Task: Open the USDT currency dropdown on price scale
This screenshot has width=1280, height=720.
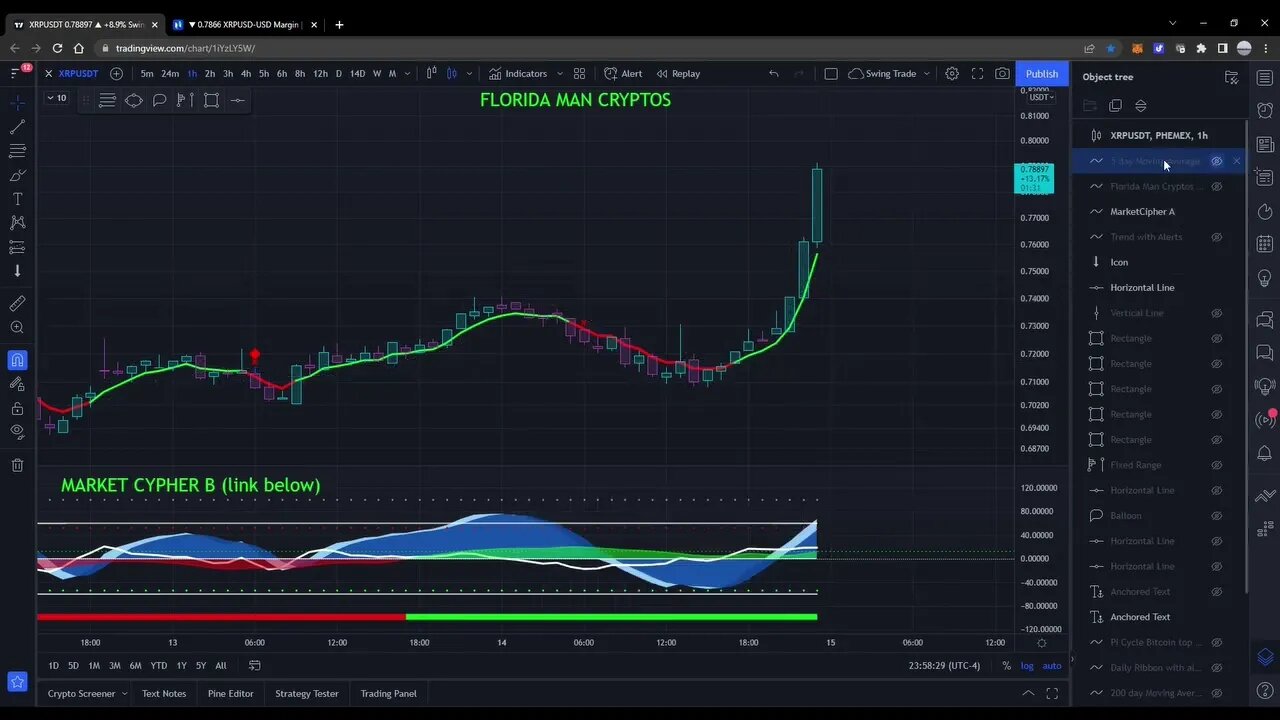Action: pyautogui.click(x=1040, y=97)
